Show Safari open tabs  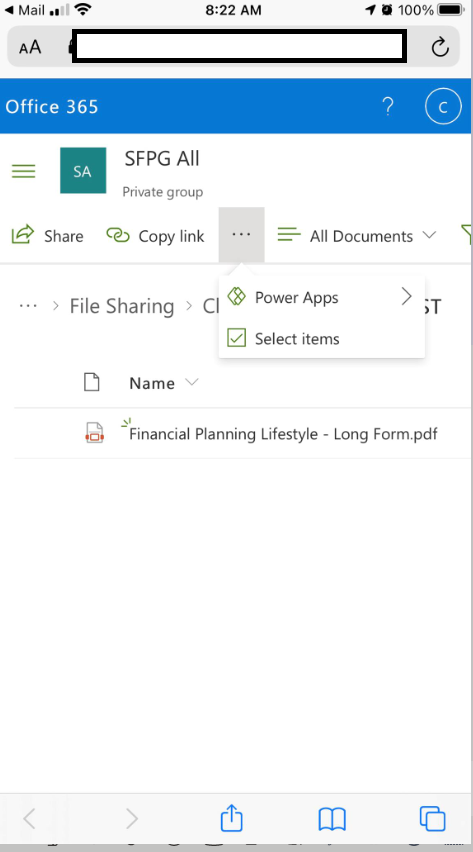click(x=433, y=818)
